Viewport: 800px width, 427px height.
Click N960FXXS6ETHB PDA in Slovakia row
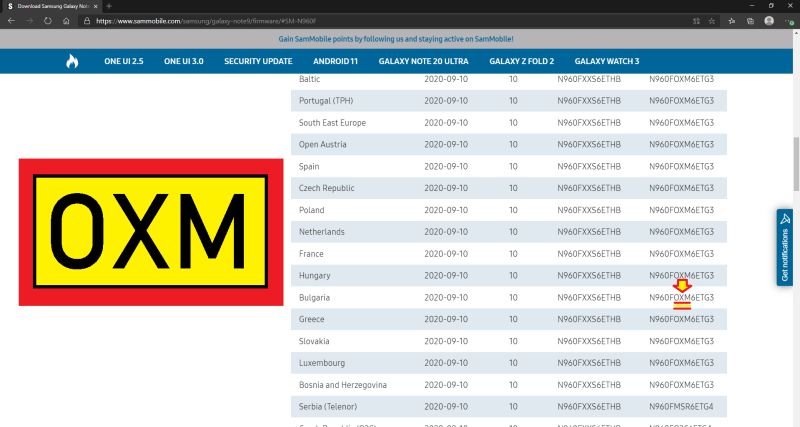pyautogui.click(x=589, y=341)
